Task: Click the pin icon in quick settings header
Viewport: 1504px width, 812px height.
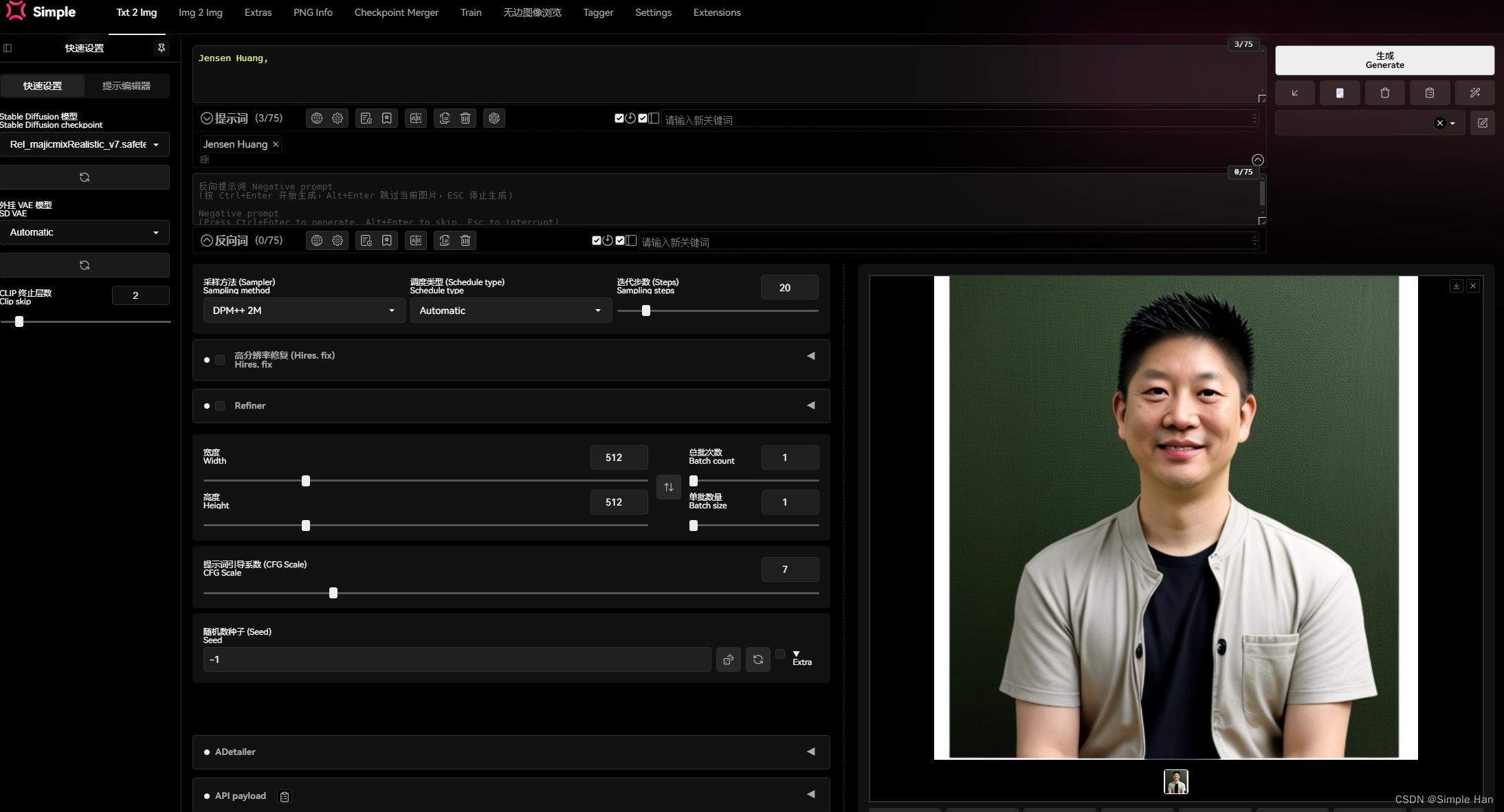Action: pyautogui.click(x=162, y=48)
